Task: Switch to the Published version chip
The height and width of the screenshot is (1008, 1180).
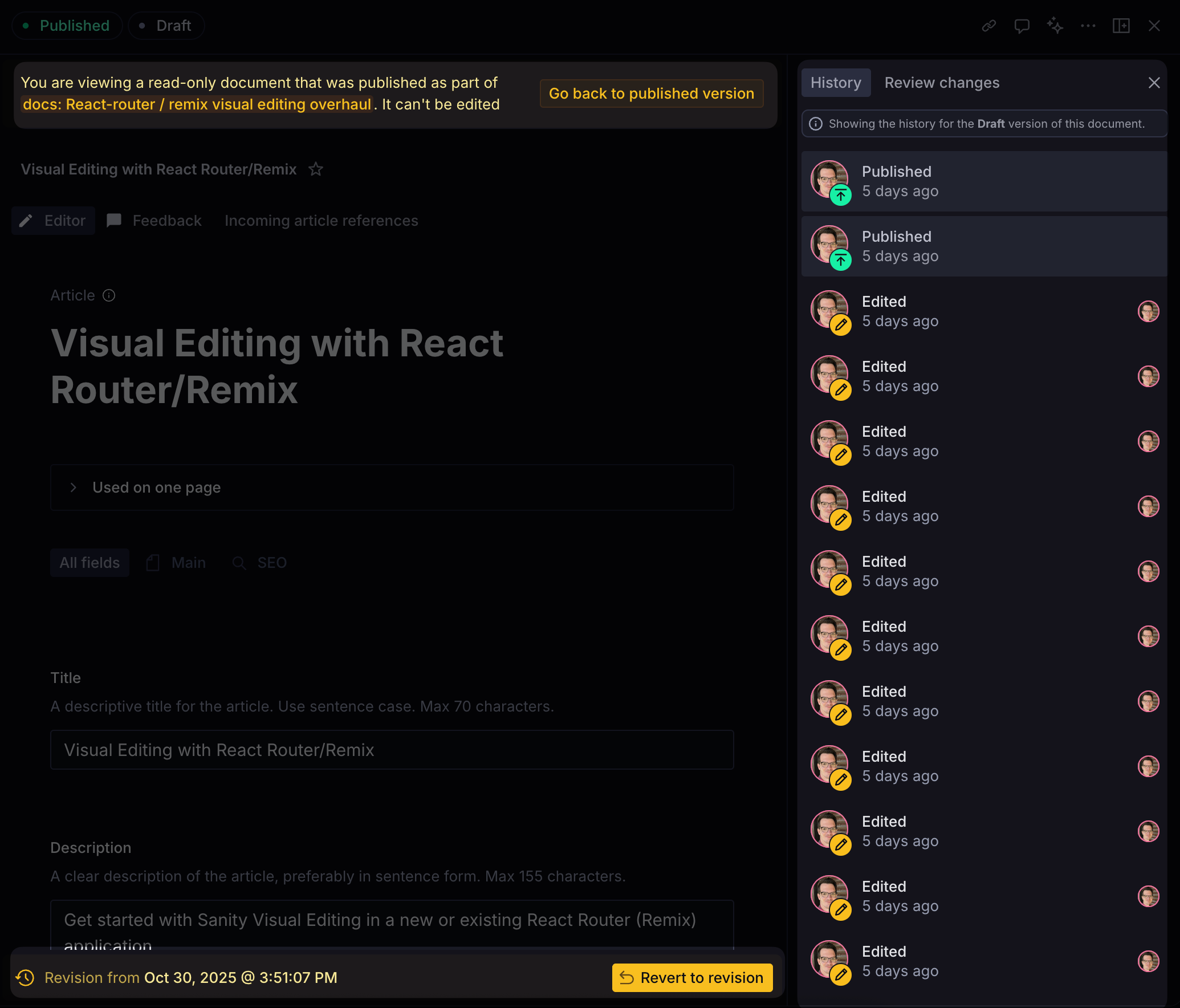Action: [67, 26]
